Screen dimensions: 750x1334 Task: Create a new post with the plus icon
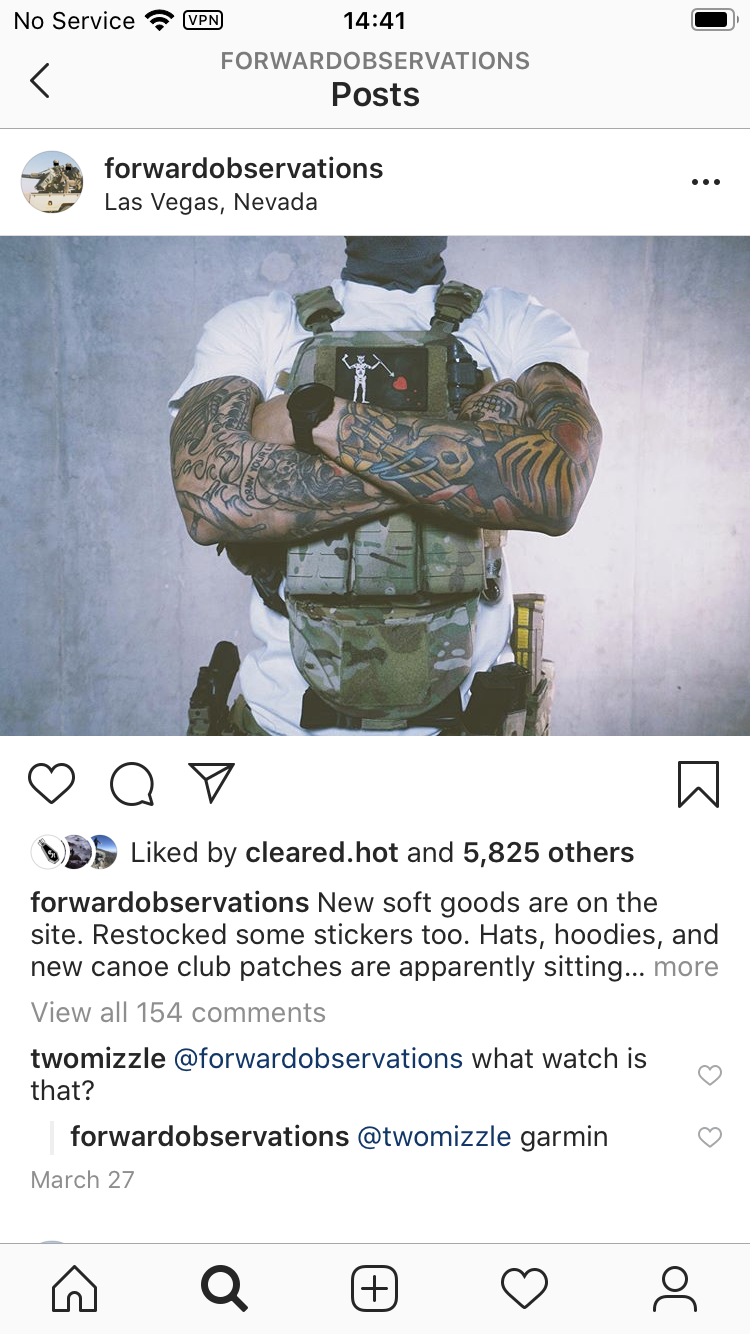(x=375, y=1289)
